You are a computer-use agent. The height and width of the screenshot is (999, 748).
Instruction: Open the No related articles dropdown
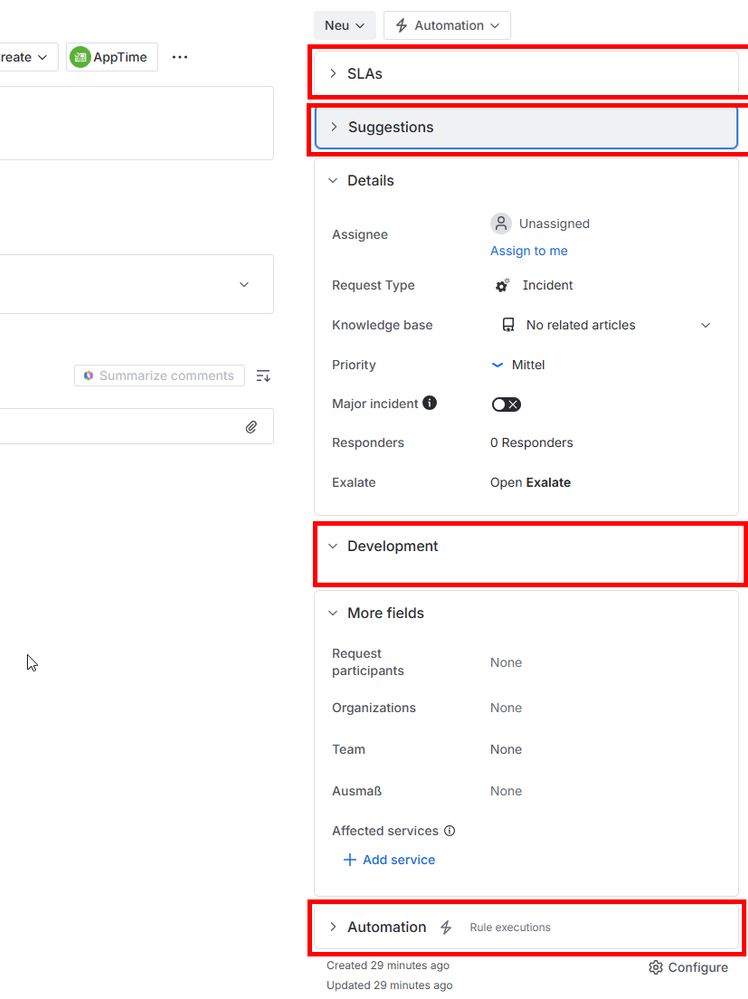(x=706, y=324)
